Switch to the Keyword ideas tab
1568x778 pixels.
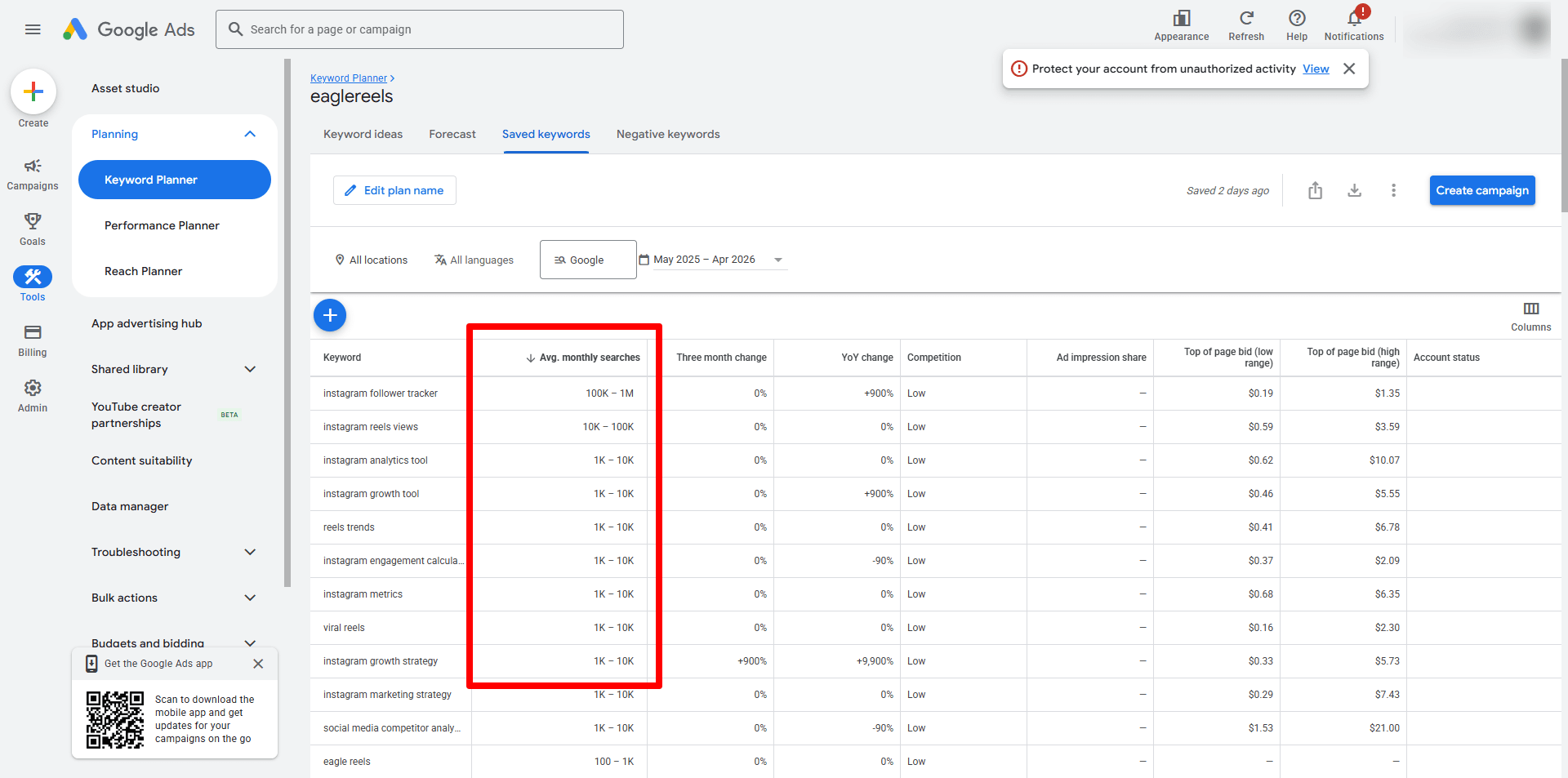point(363,134)
